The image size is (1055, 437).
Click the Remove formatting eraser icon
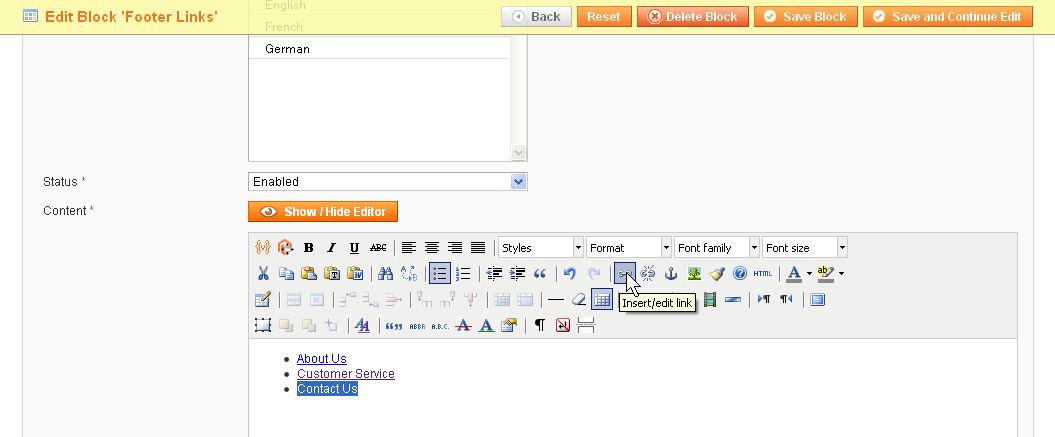579,299
